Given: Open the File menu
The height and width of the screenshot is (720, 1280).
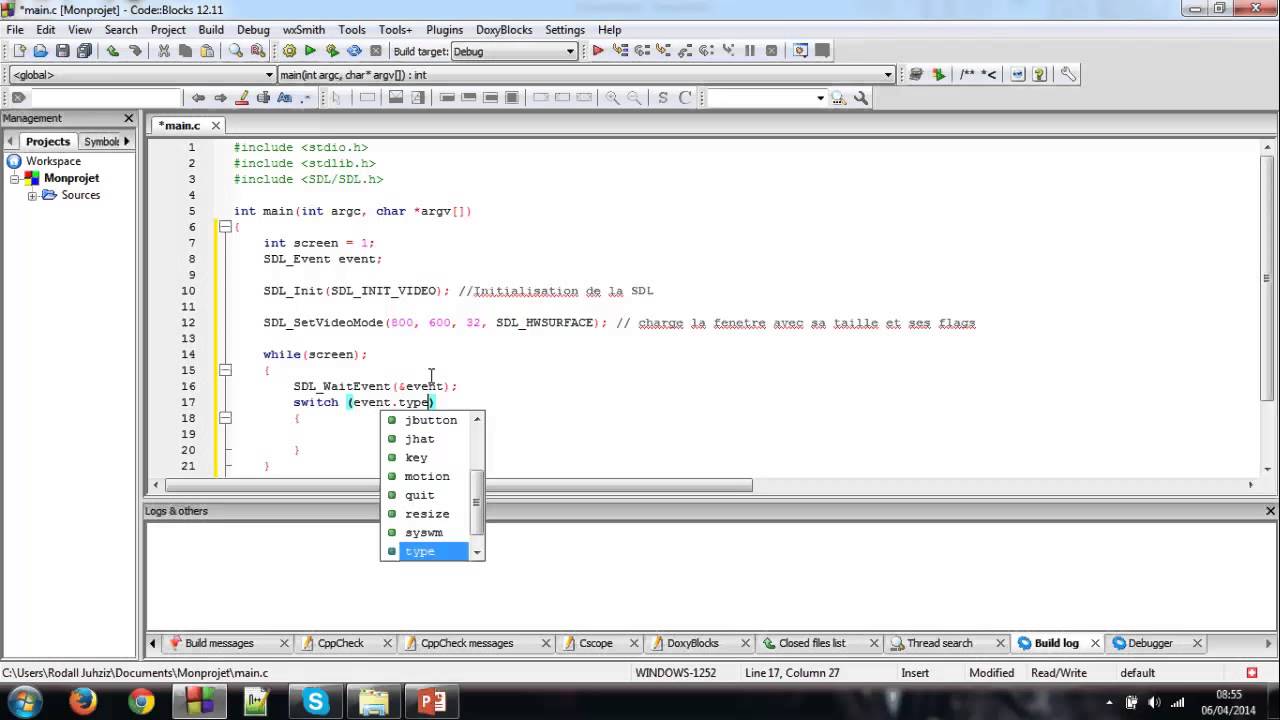Looking at the screenshot, I should 15,30.
